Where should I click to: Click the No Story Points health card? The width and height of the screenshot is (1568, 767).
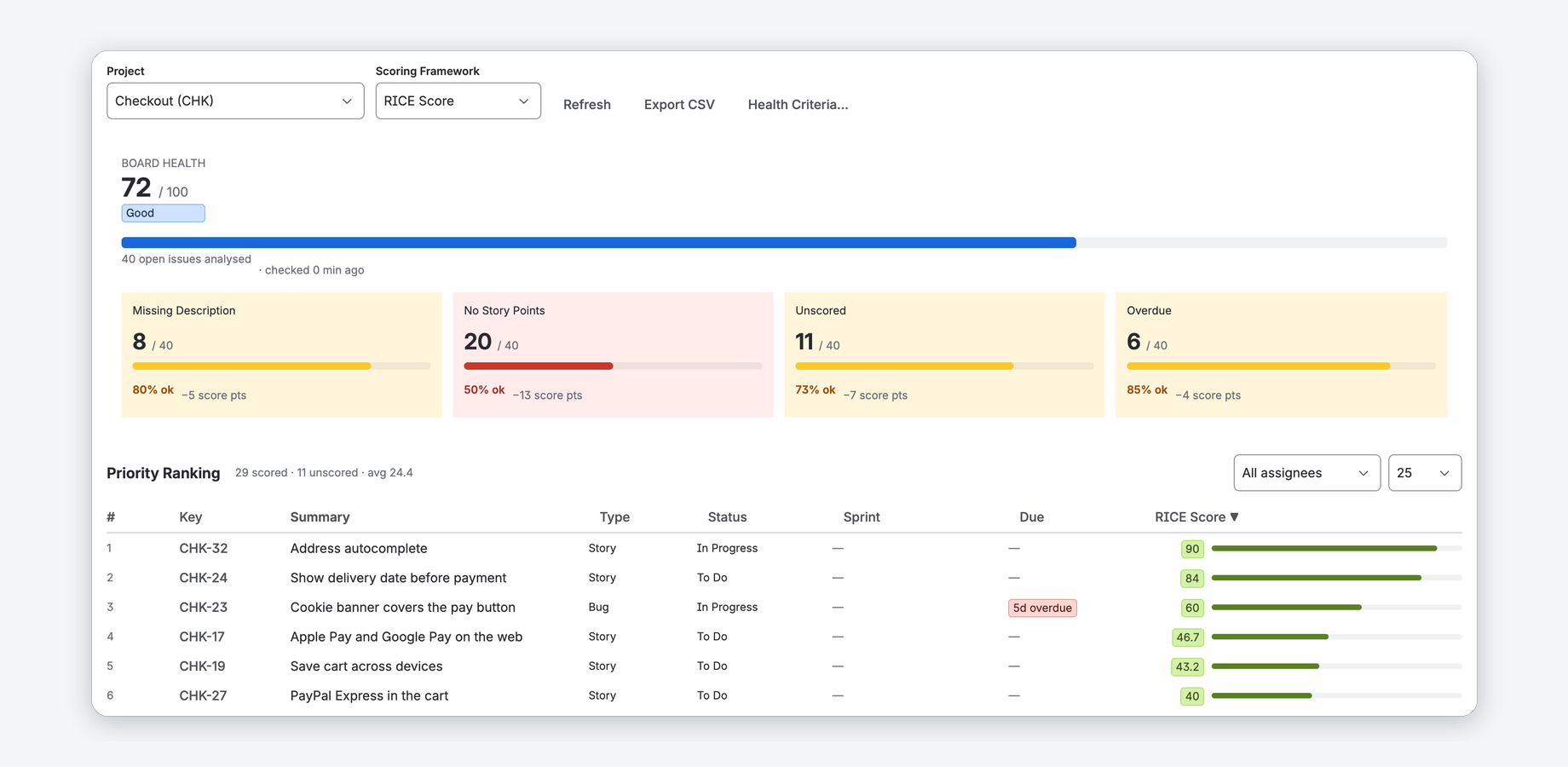point(613,355)
